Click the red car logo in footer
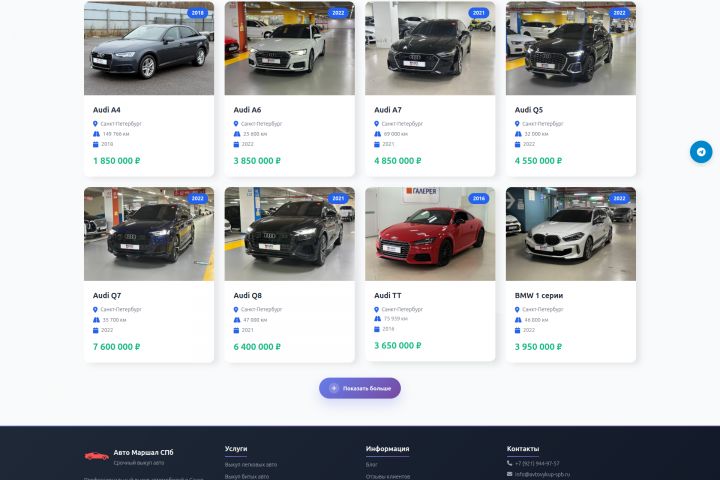 click(x=97, y=456)
